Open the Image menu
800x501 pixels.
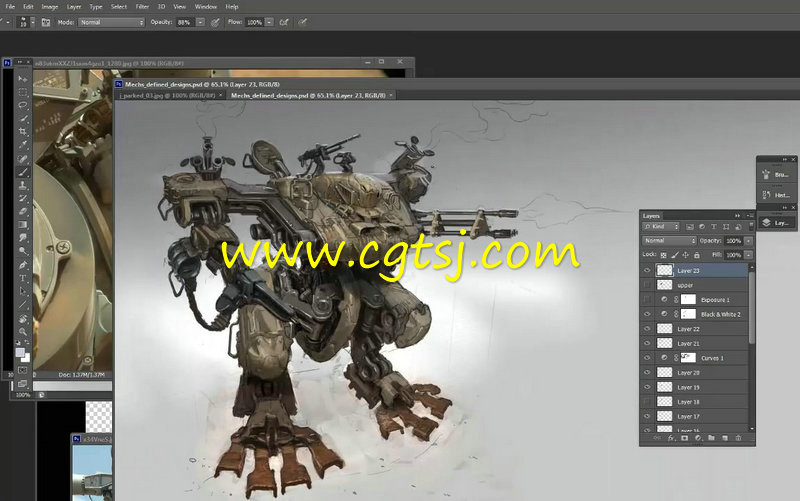click(x=49, y=7)
